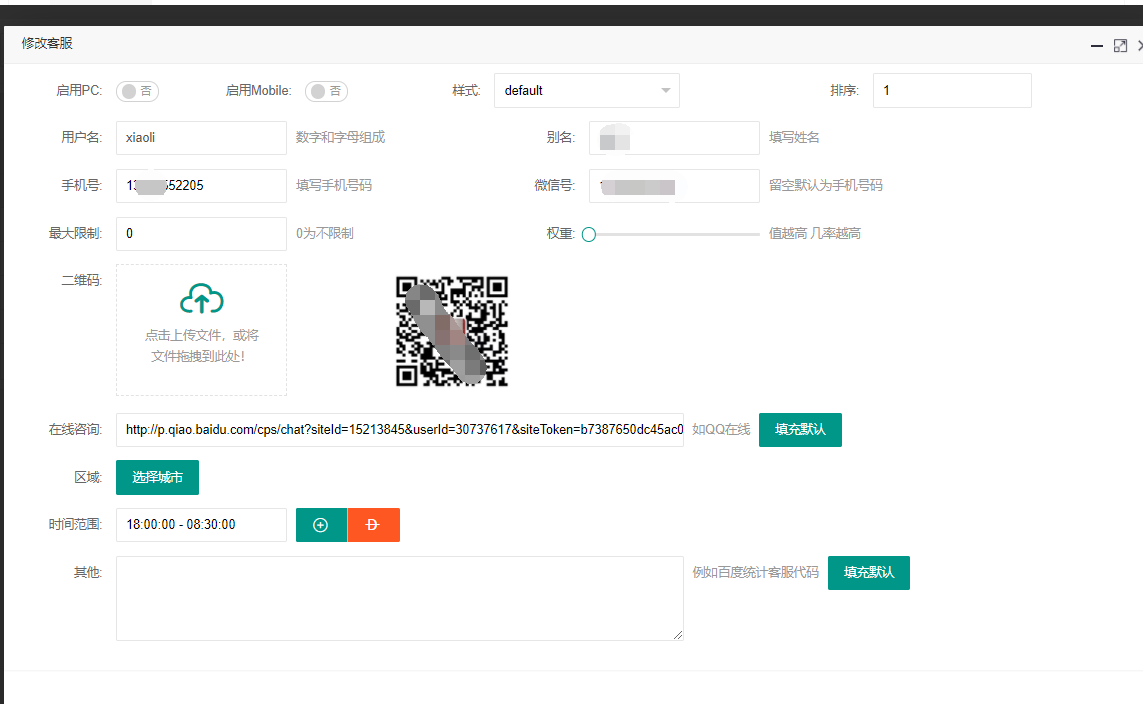Click the 用户名 field containing xiaoli
1143x704 pixels.
click(201, 138)
